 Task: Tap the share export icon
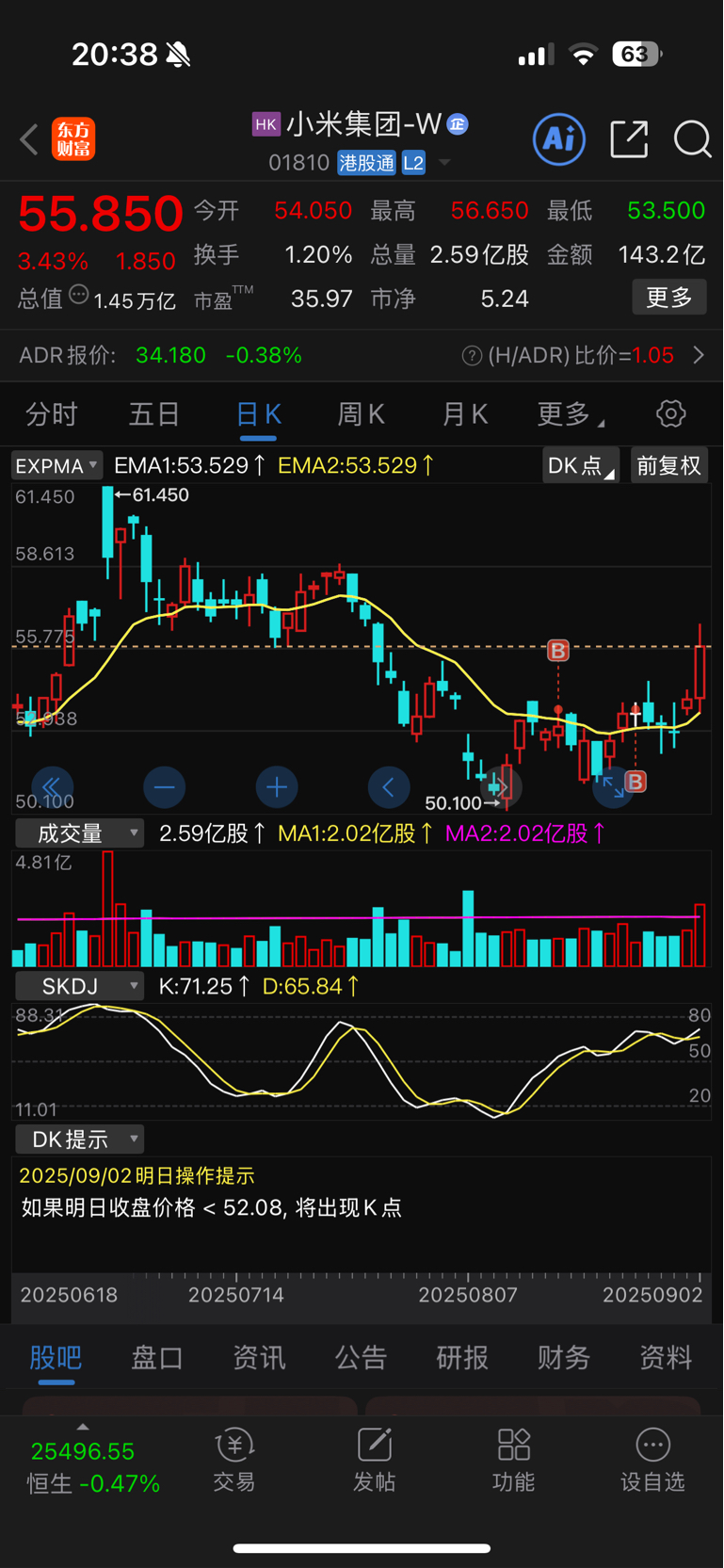pyautogui.click(x=629, y=139)
